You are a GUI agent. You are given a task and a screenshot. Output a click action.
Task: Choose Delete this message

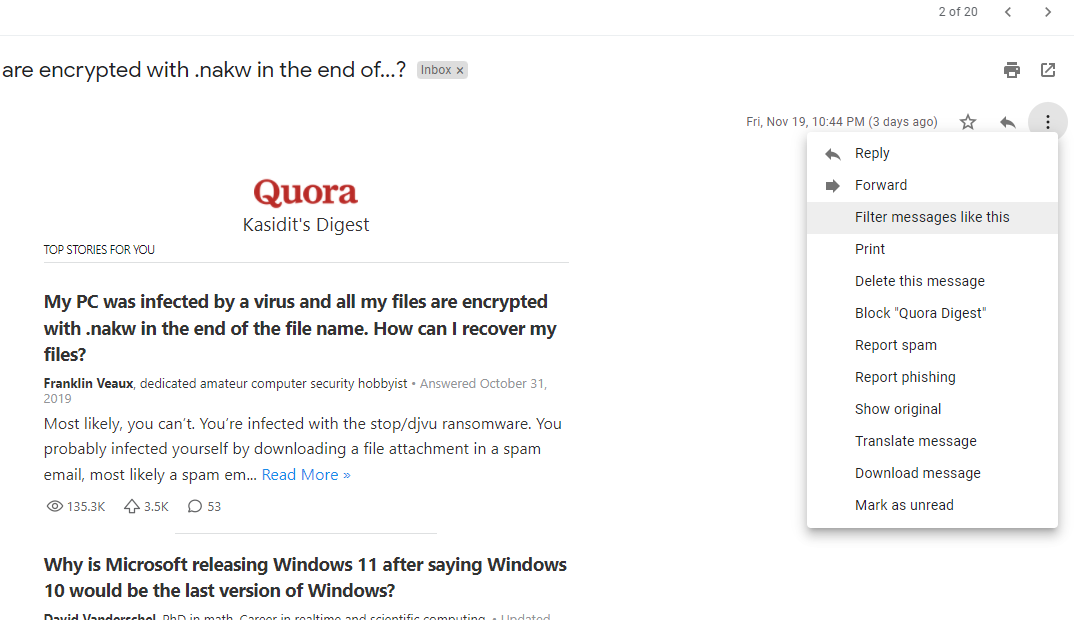(x=919, y=281)
